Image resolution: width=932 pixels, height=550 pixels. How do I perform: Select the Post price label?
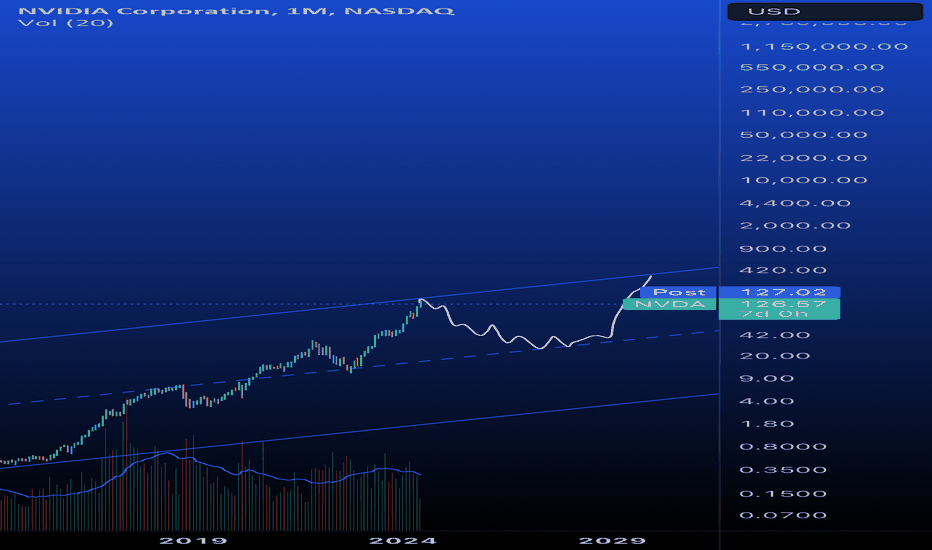coord(679,292)
